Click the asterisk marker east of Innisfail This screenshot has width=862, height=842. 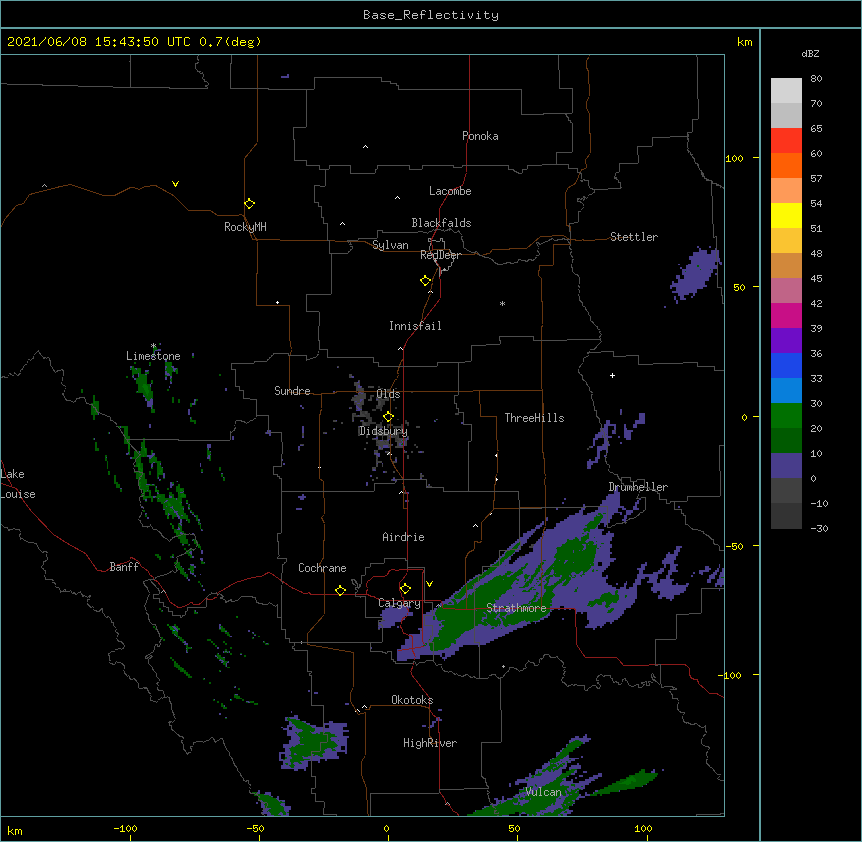pos(502,303)
